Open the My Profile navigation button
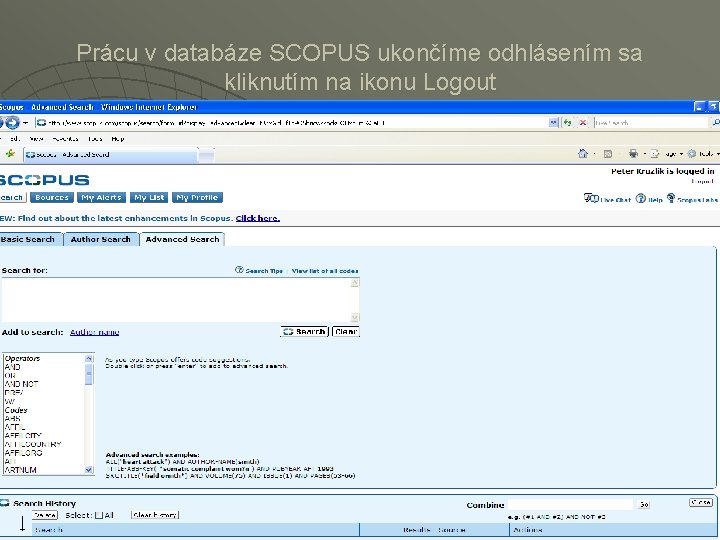 (x=197, y=197)
